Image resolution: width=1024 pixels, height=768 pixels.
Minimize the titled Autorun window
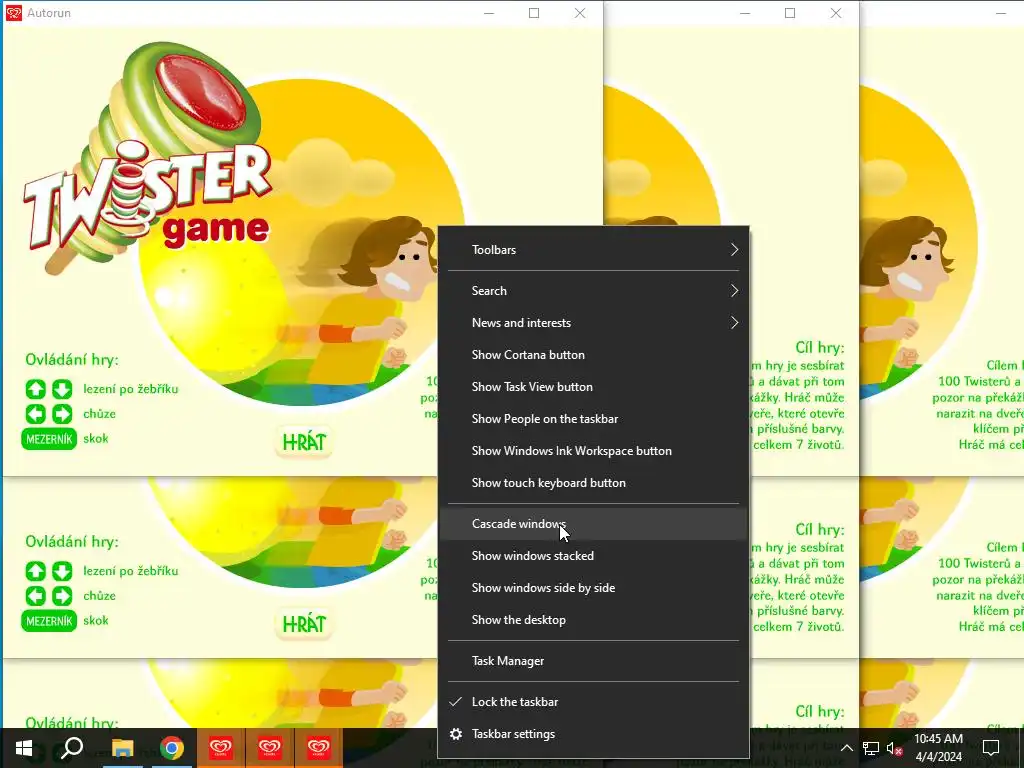[488, 13]
